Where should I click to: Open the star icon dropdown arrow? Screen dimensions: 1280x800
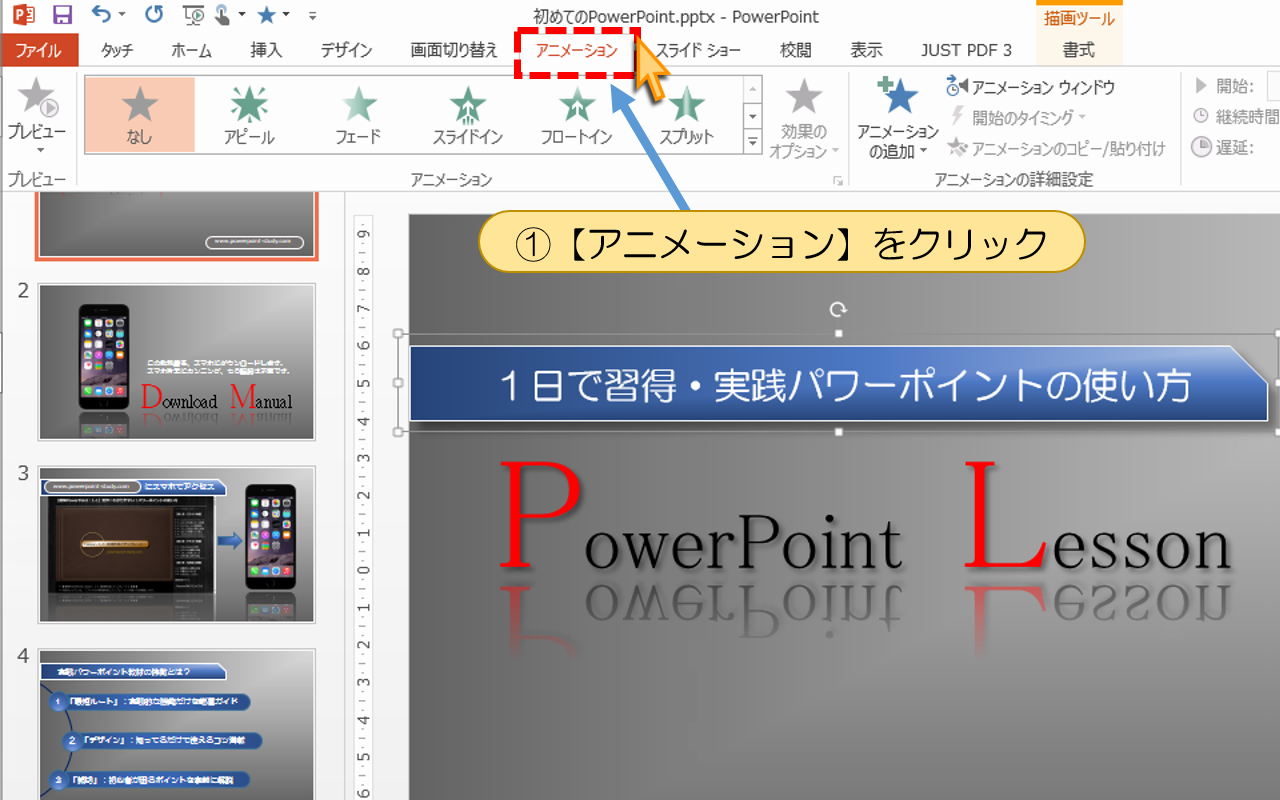(286, 15)
